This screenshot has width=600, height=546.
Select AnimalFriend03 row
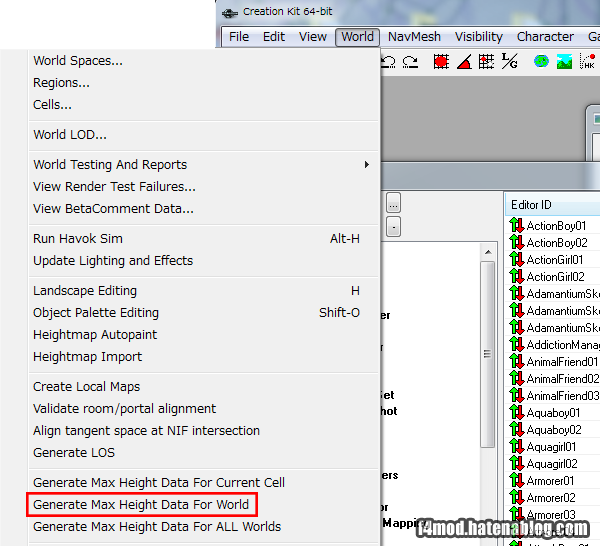[553, 396]
